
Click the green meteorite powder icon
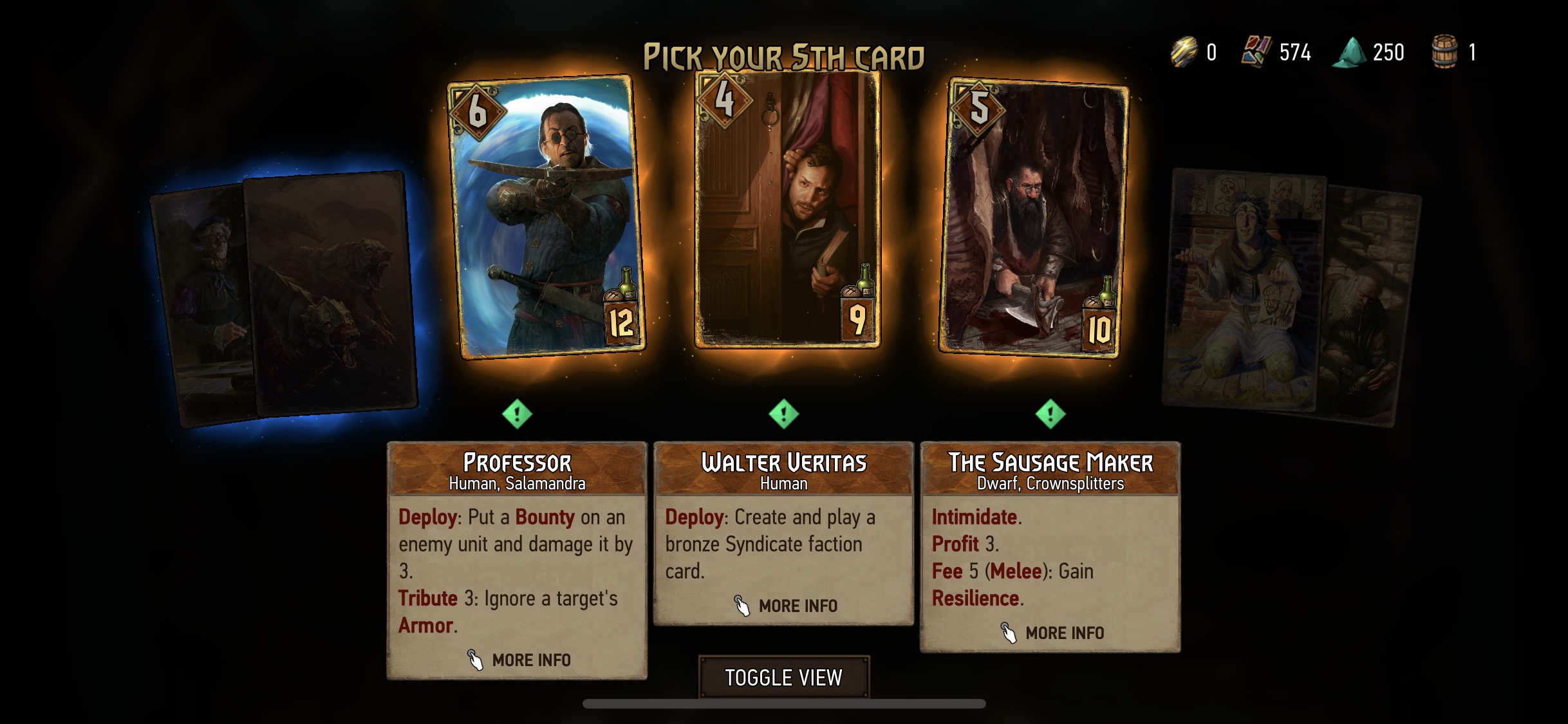click(x=1350, y=52)
